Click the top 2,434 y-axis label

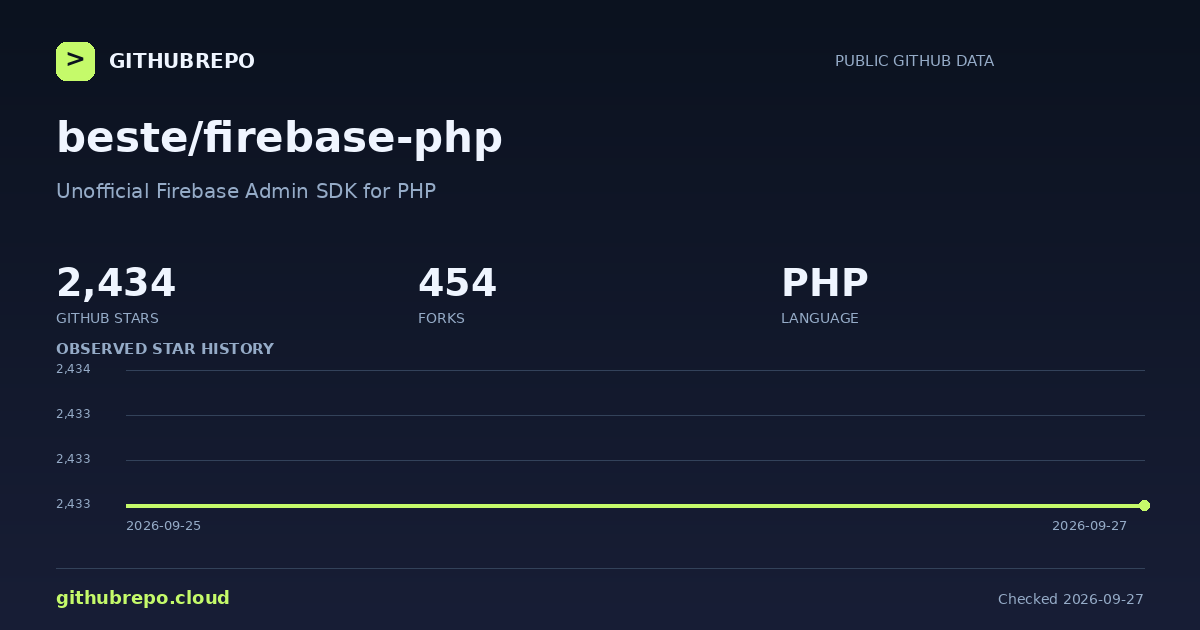(x=73, y=369)
